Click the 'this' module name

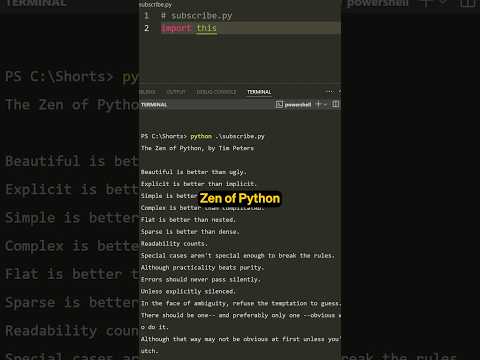tap(207, 28)
